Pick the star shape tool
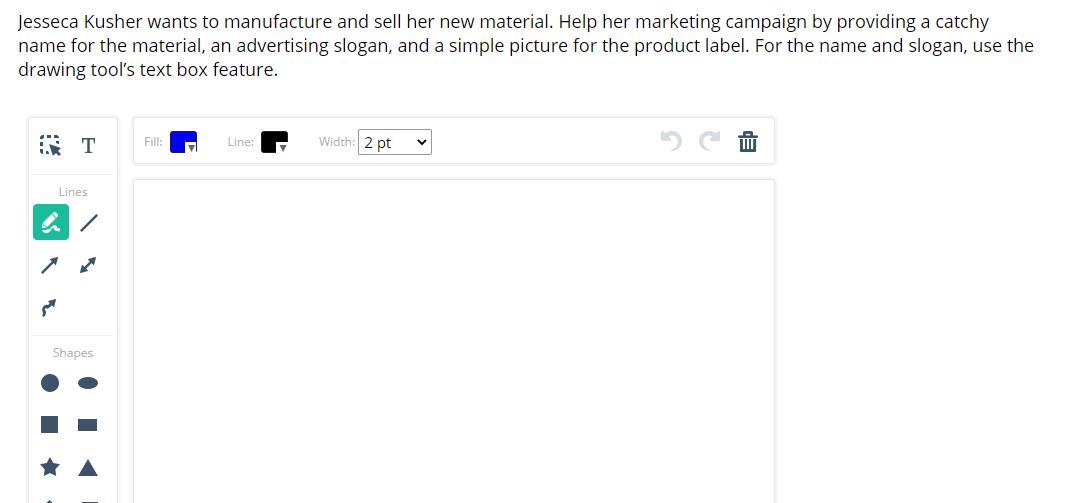This screenshot has height=503, width=1069. [x=49, y=467]
